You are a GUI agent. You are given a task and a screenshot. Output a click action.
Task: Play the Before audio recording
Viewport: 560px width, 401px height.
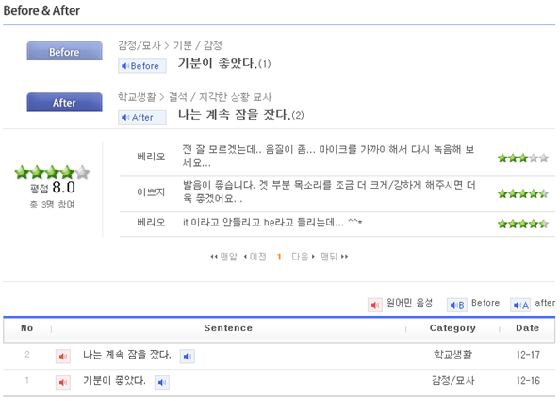pos(142,66)
